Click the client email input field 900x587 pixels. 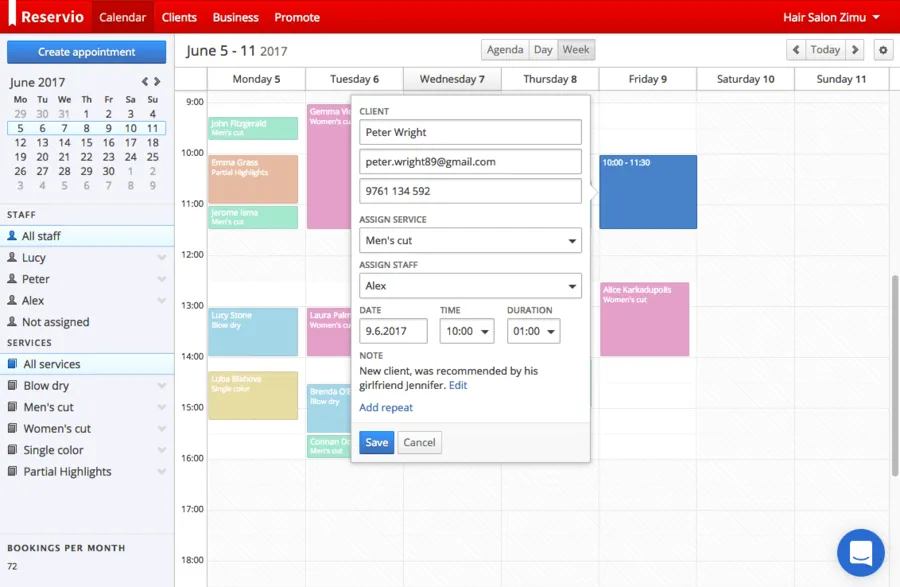(470, 162)
